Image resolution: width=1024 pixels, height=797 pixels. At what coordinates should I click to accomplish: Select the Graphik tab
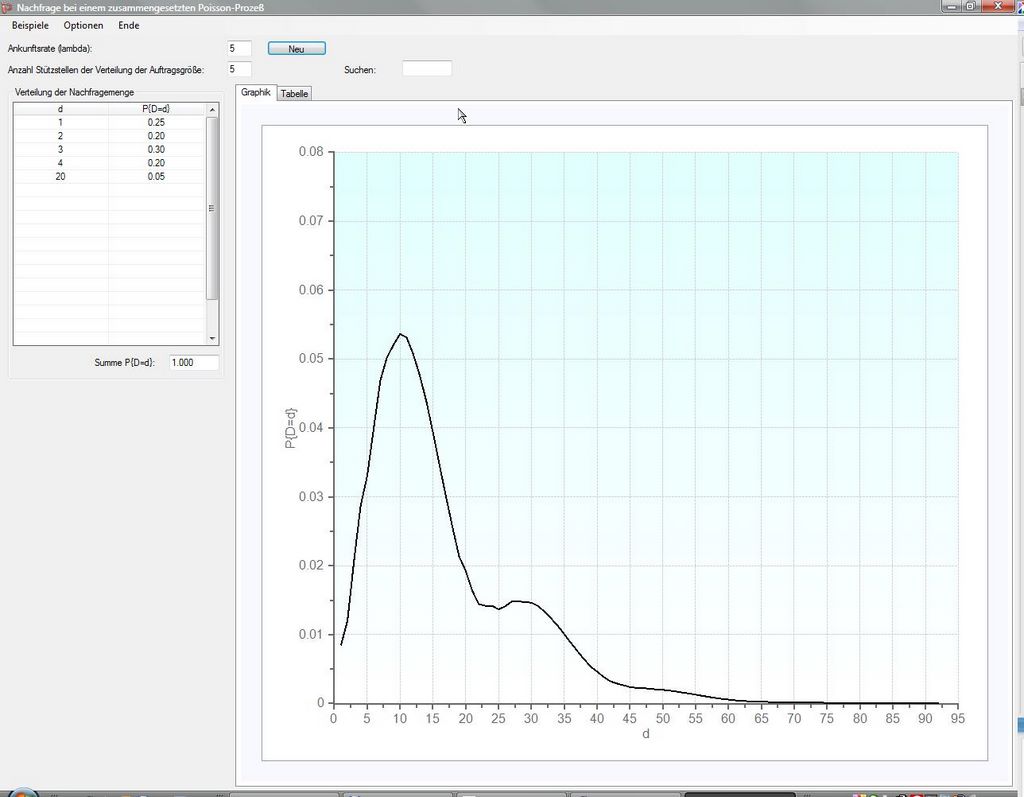[256, 92]
